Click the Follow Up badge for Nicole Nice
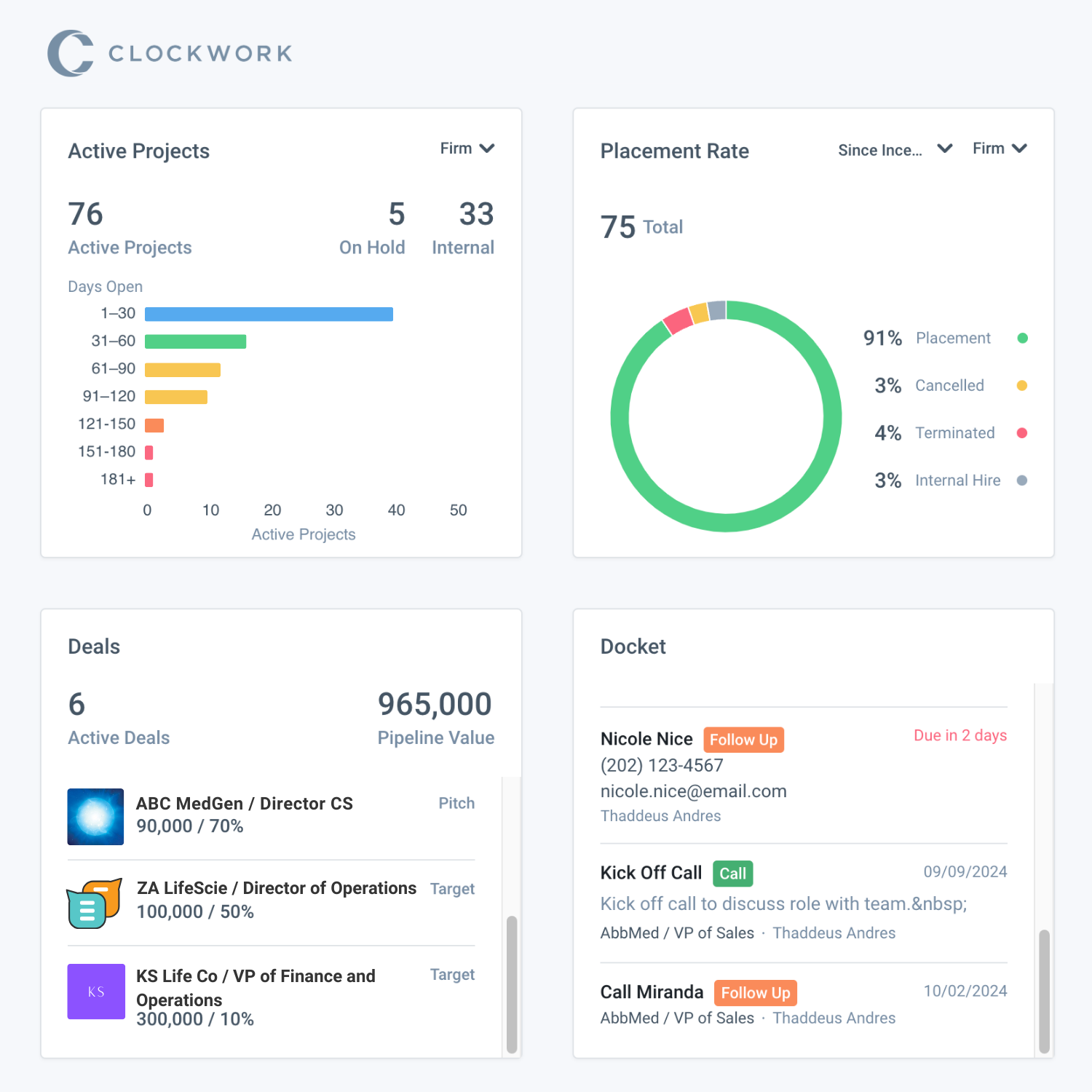 (x=743, y=739)
